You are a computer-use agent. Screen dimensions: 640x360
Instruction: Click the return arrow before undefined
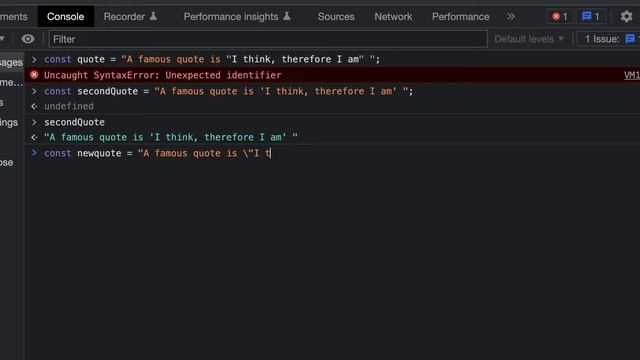(x=34, y=106)
